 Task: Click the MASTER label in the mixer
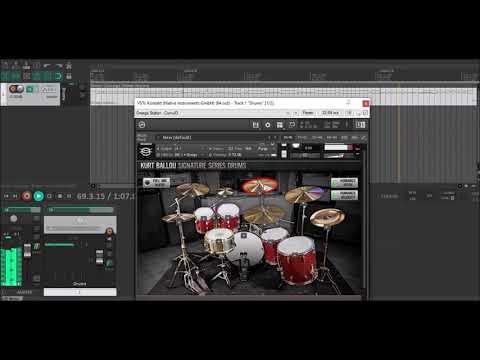click(x=24, y=292)
